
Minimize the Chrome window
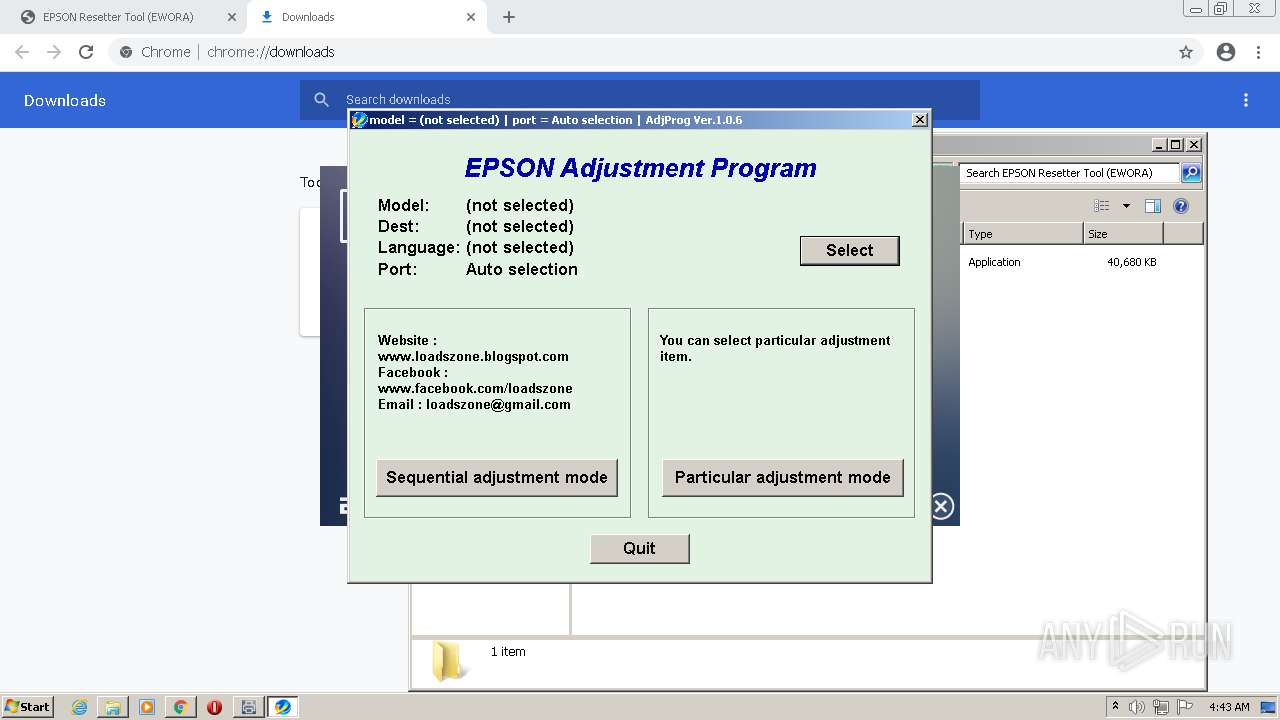click(1195, 8)
